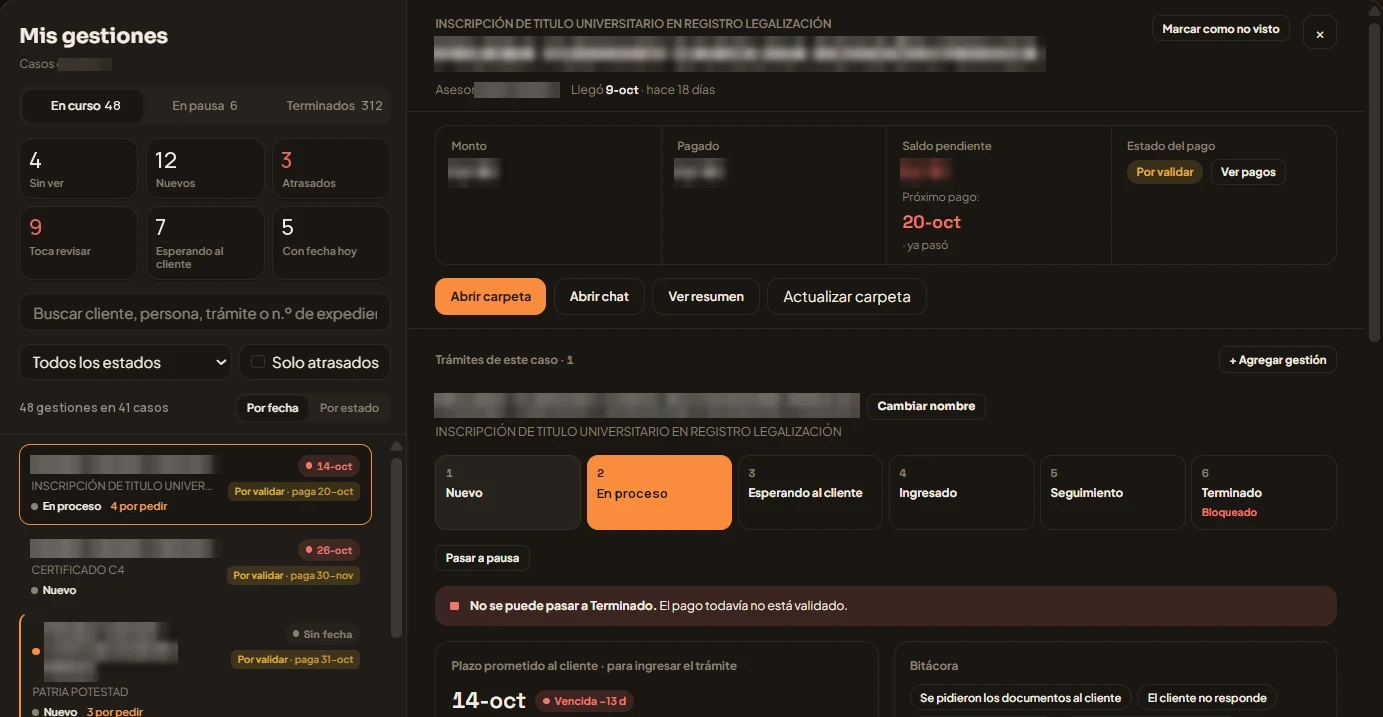
Task: Click the red square warning icon
Action: 455,606
